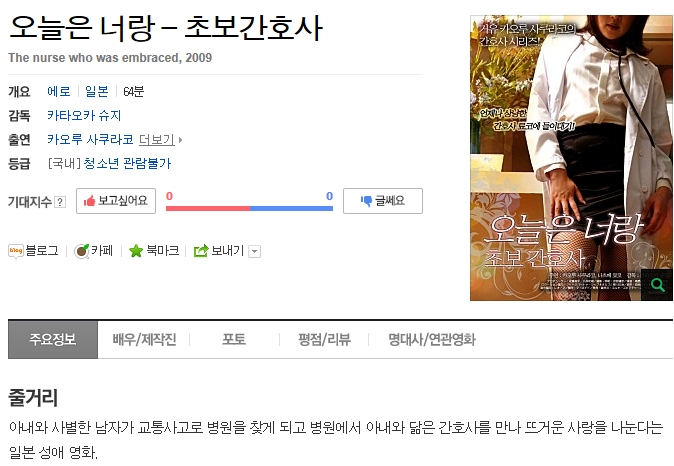Switch to the 배우/제작진 tab
Screen dimensions: 674x466
pyautogui.click(x=144, y=340)
